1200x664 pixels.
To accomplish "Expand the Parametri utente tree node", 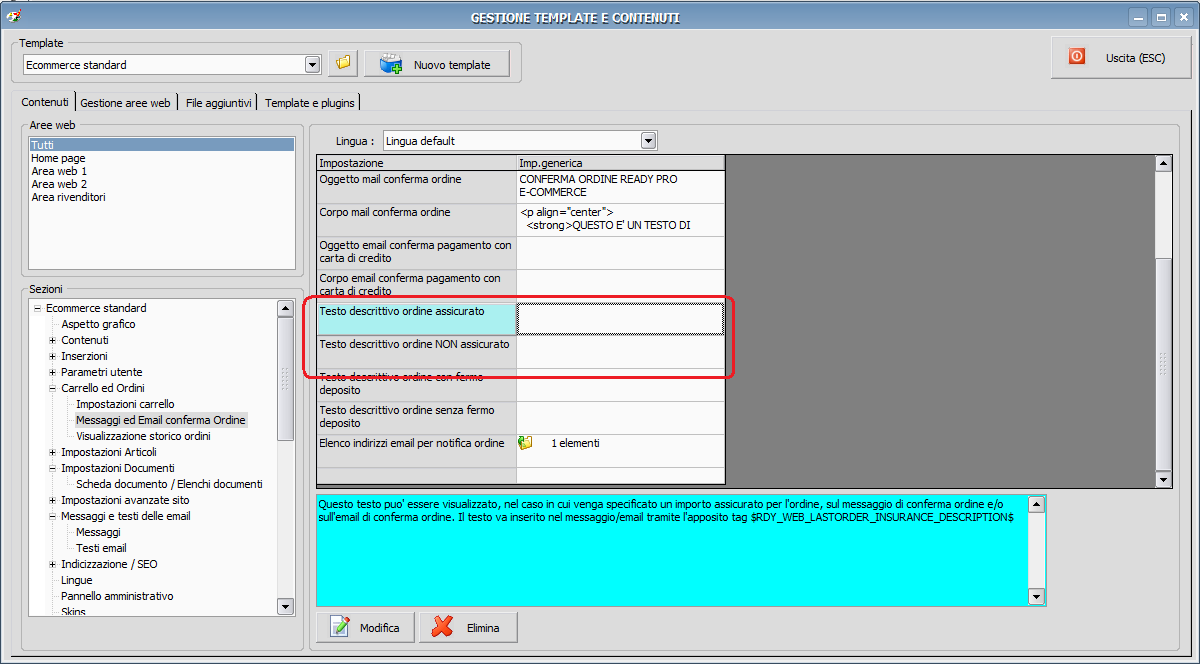I will pyautogui.click(x=52, y=372).
